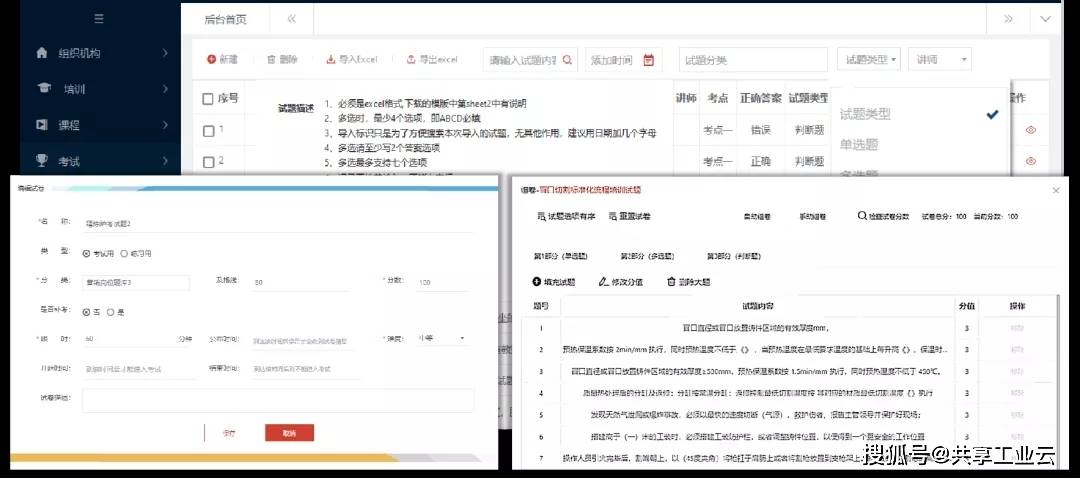Open the 试题类型 dropdown
Viewport: 1080px width, 478px height.
pos(871,60)
